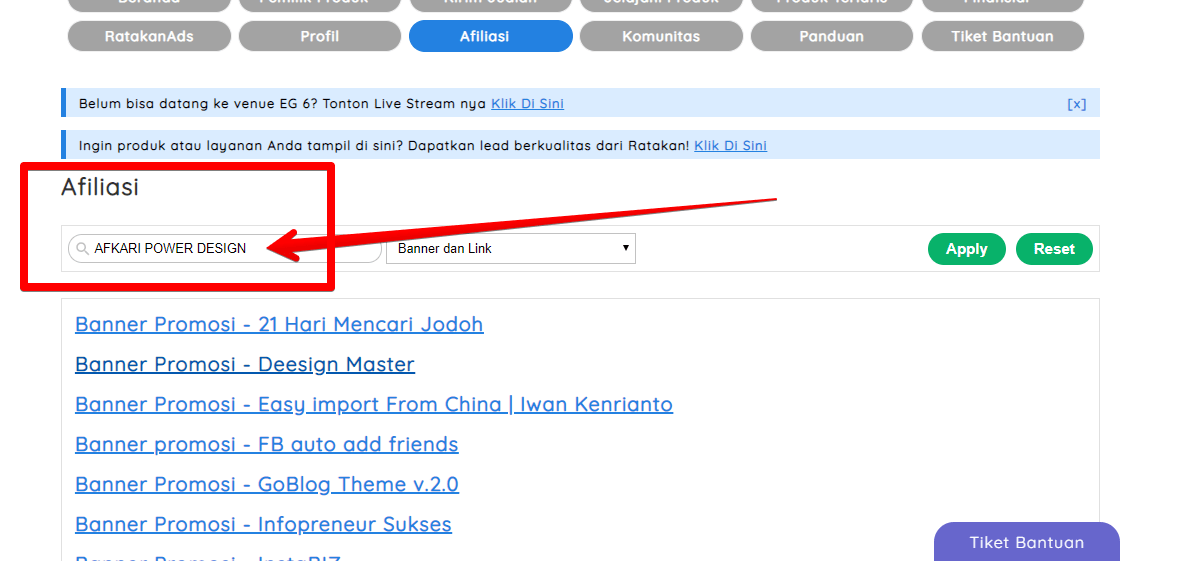Image resolution: width=1186 pixels, height=561 pixels.
Task: Open Banner Promosi - Easy import From China
Action: (374, 404)
